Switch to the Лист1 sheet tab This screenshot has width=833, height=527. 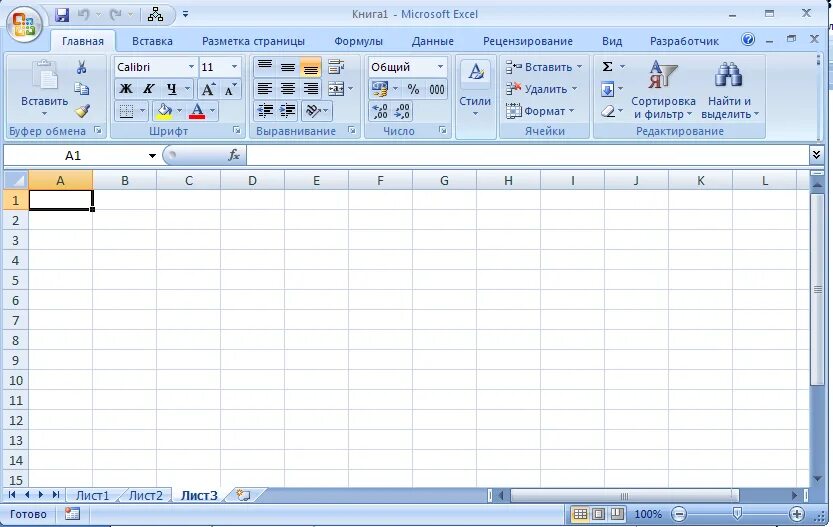[x=92, y=496]
